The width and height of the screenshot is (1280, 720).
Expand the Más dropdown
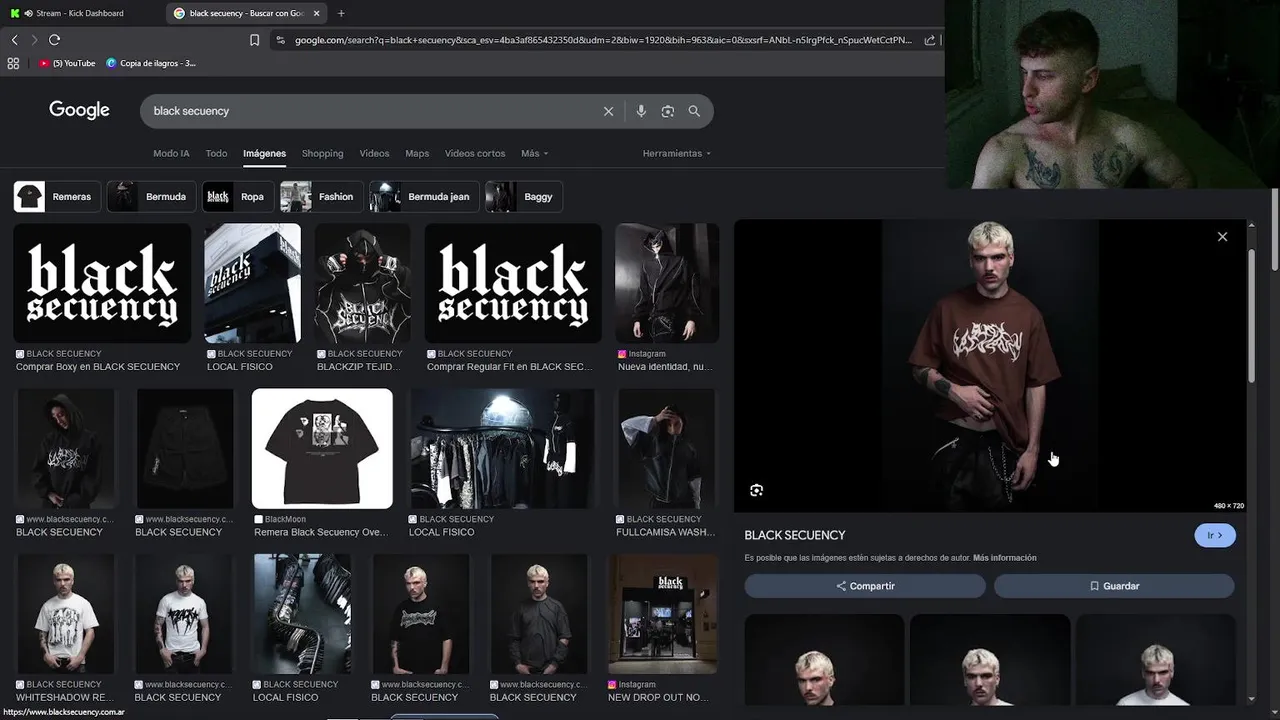pos(534,153)
